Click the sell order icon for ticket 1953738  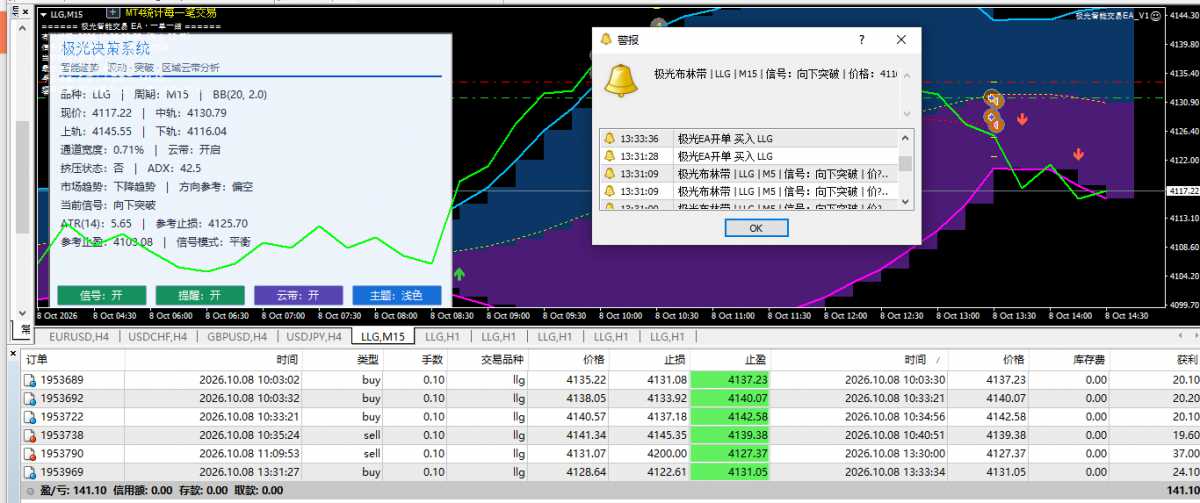30,435
